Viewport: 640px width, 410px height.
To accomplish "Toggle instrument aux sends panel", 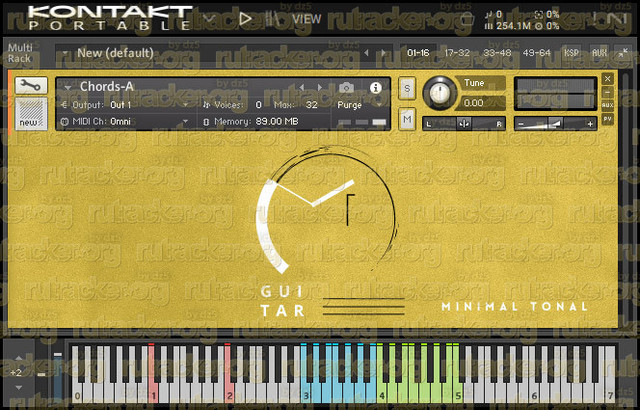I will click(x=607, y=105).
